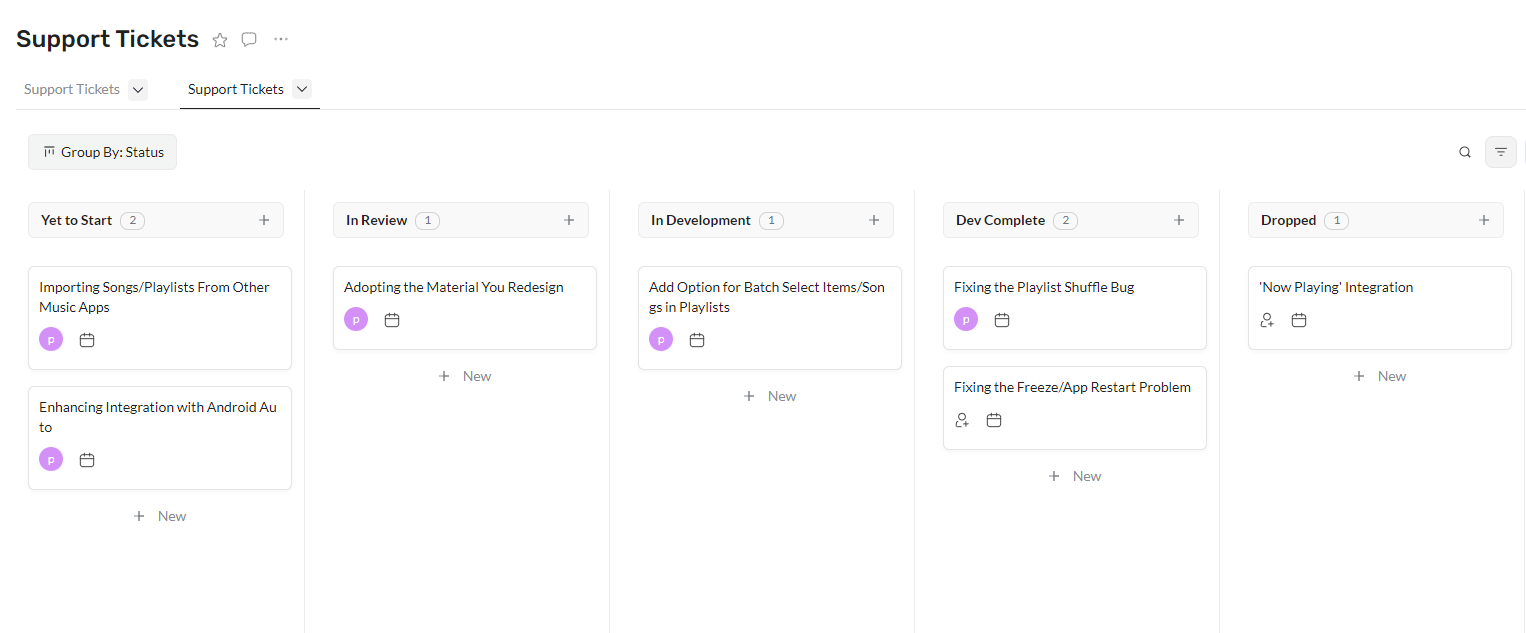Expand the chevron on the active Support Tickets tab

pyautogui.click(x=302, y=89)
